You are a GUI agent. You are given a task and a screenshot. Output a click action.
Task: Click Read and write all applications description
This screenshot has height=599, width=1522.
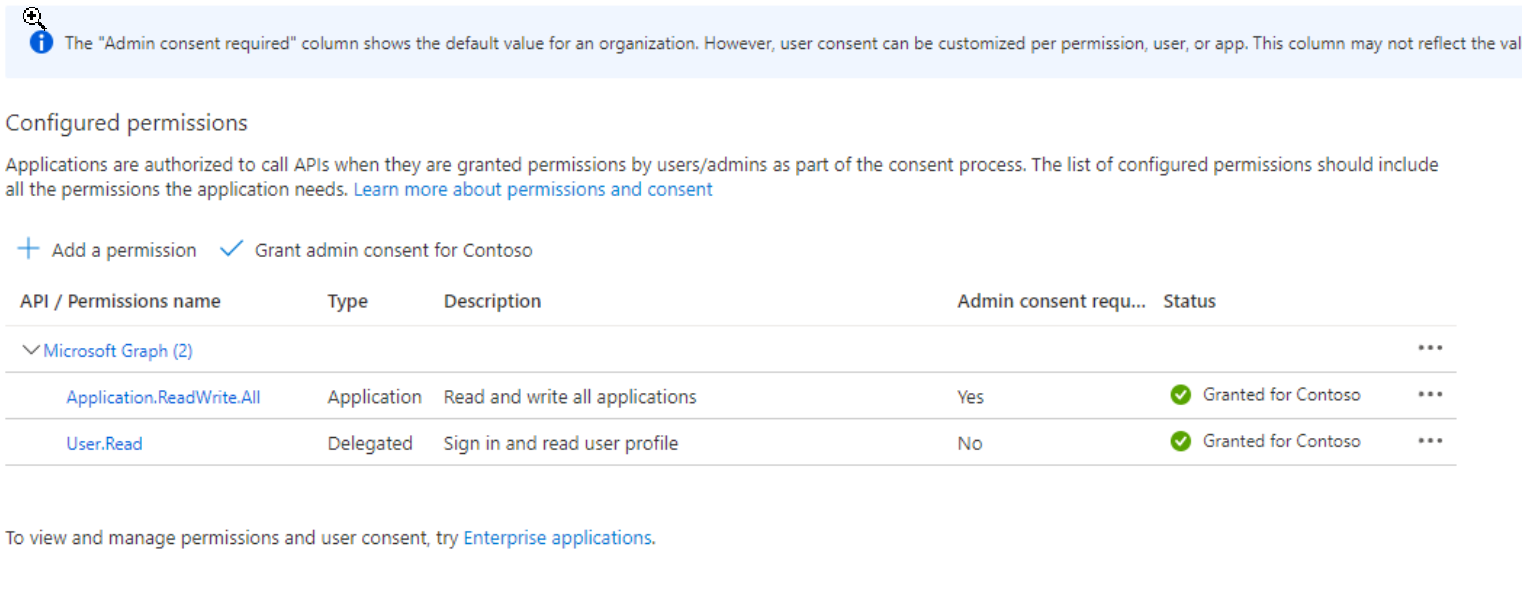570,397
